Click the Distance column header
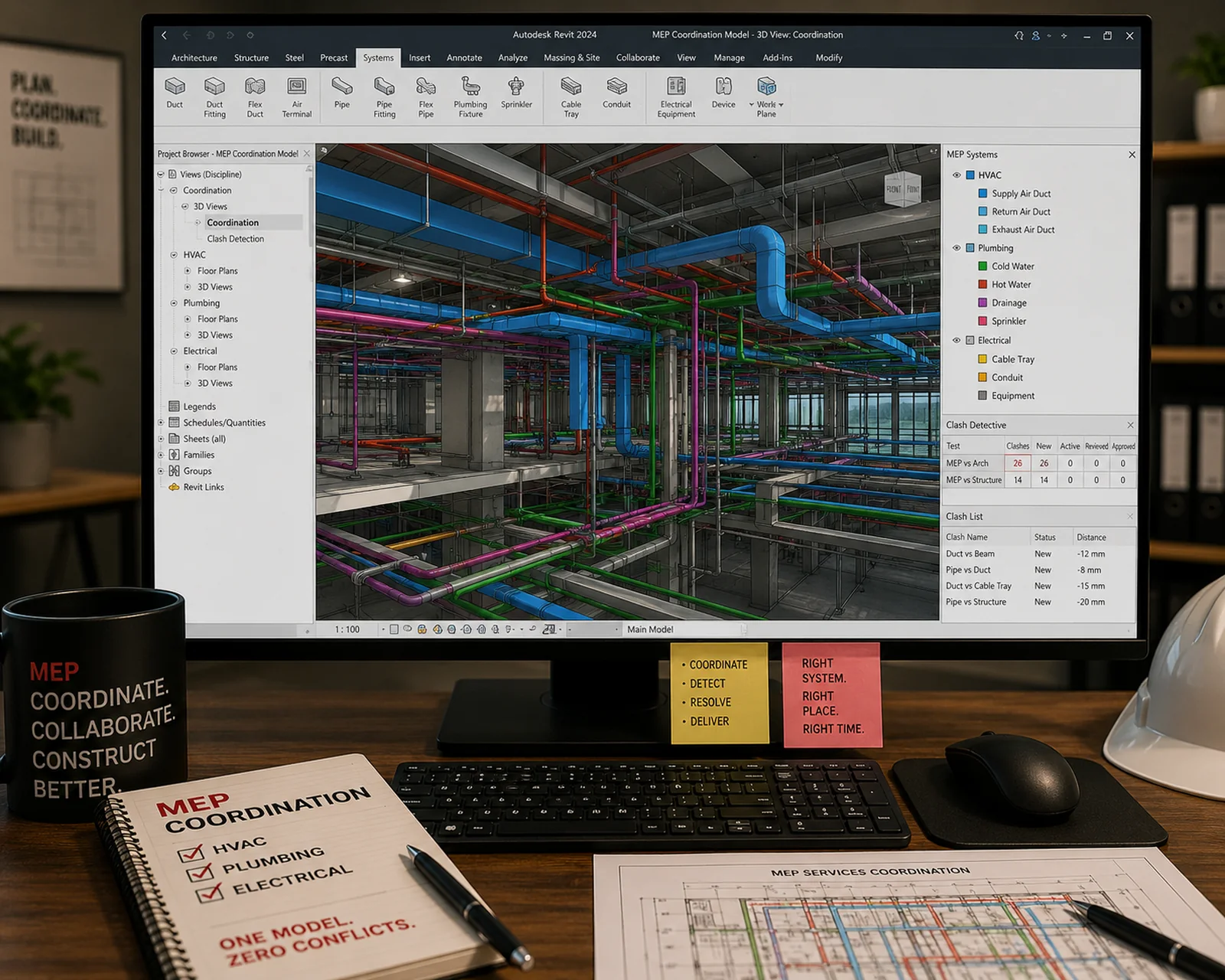 (x=1090, y=537)
